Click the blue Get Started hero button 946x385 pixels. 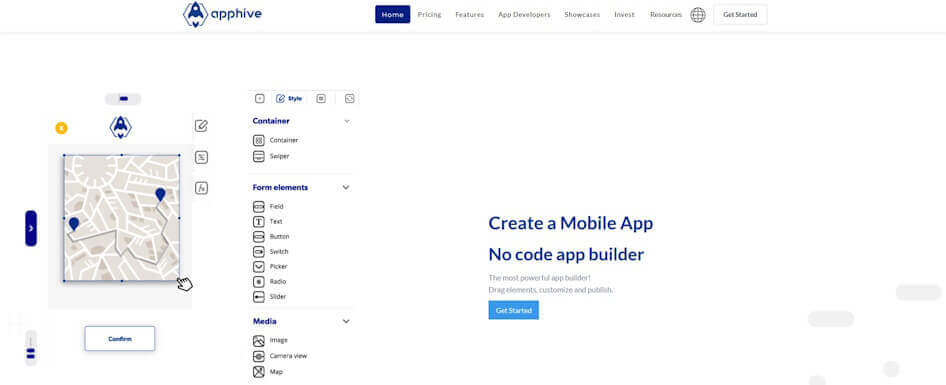513,310
